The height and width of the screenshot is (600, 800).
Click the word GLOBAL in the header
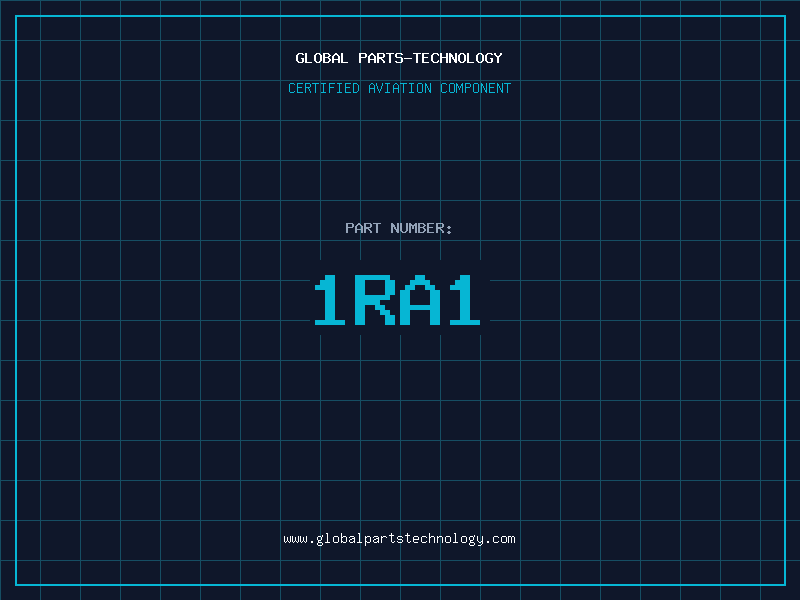[x=321, y=58]
